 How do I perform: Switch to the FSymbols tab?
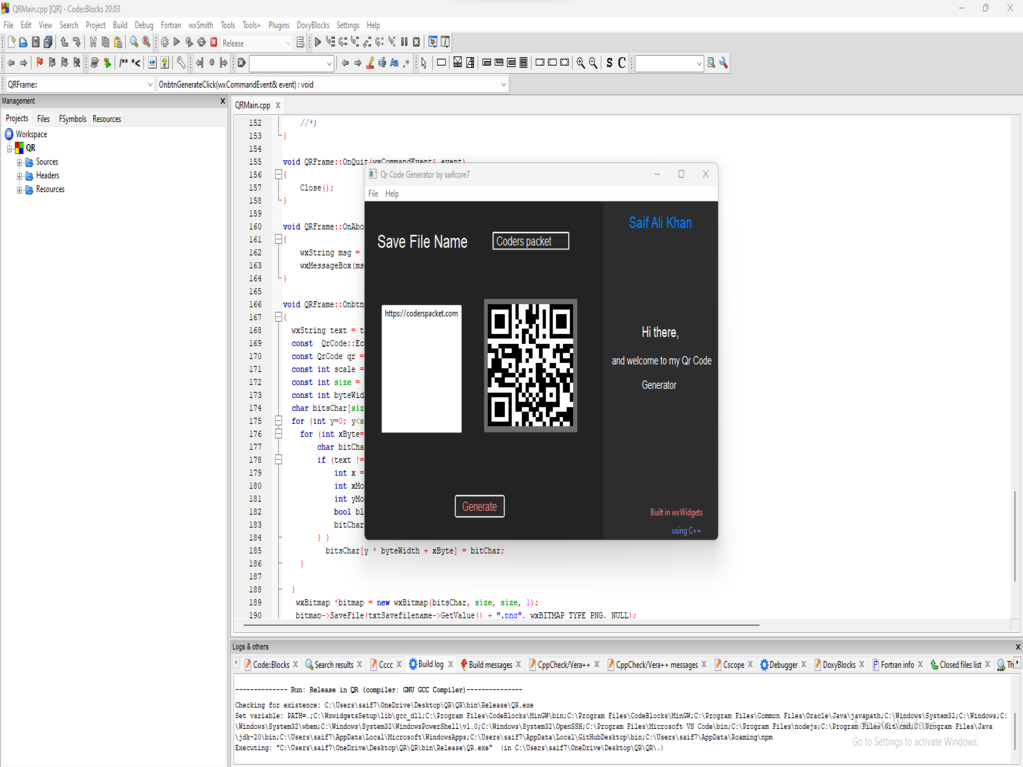coord(72,119)
